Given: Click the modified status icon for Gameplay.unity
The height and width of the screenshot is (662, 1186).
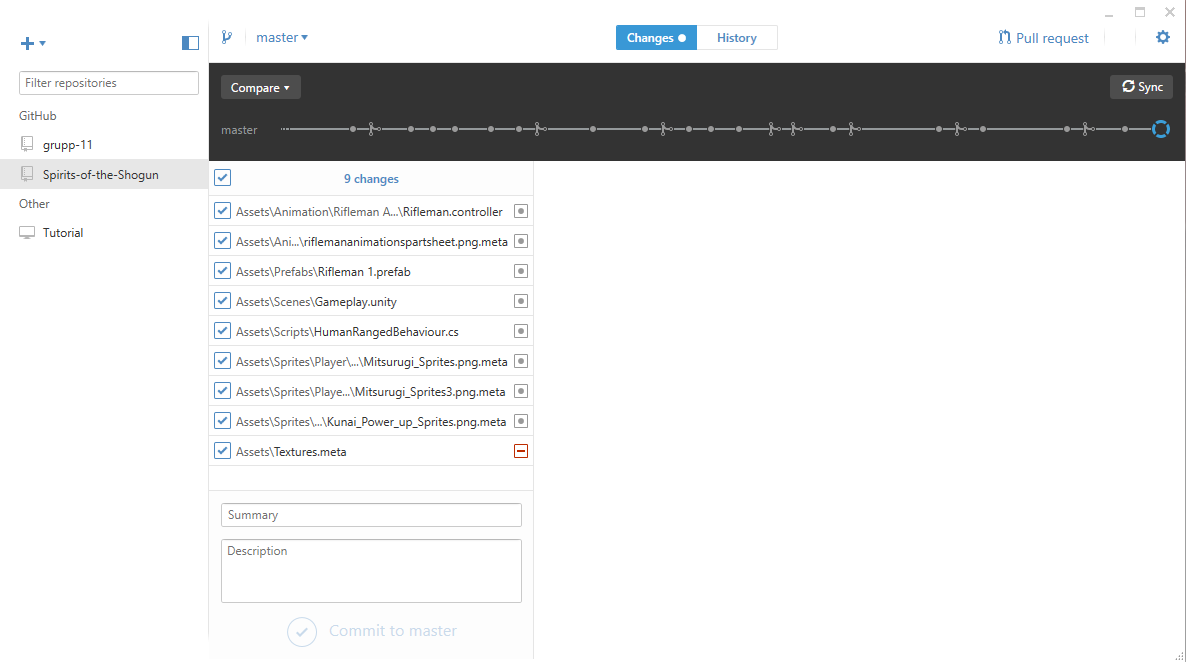Looking at the screenshot, I should pos(520,300).
